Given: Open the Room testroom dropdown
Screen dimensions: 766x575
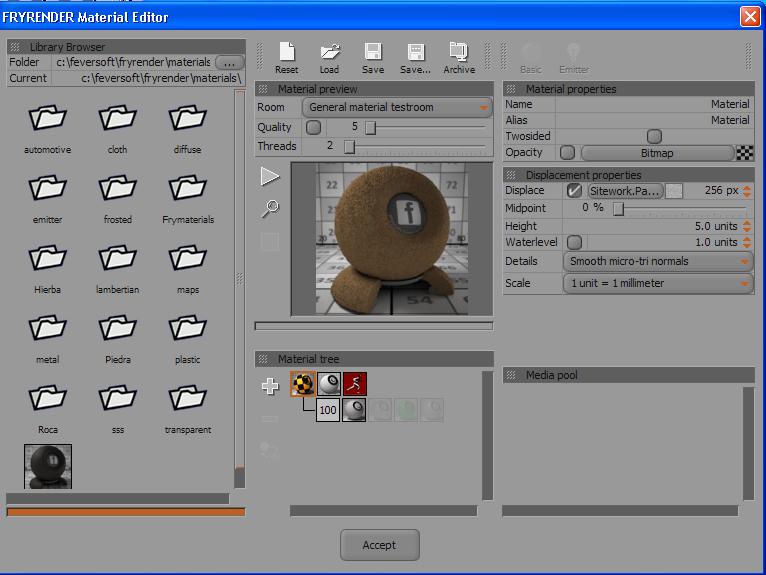Looking at the screenshot, I should click(397, 107).
